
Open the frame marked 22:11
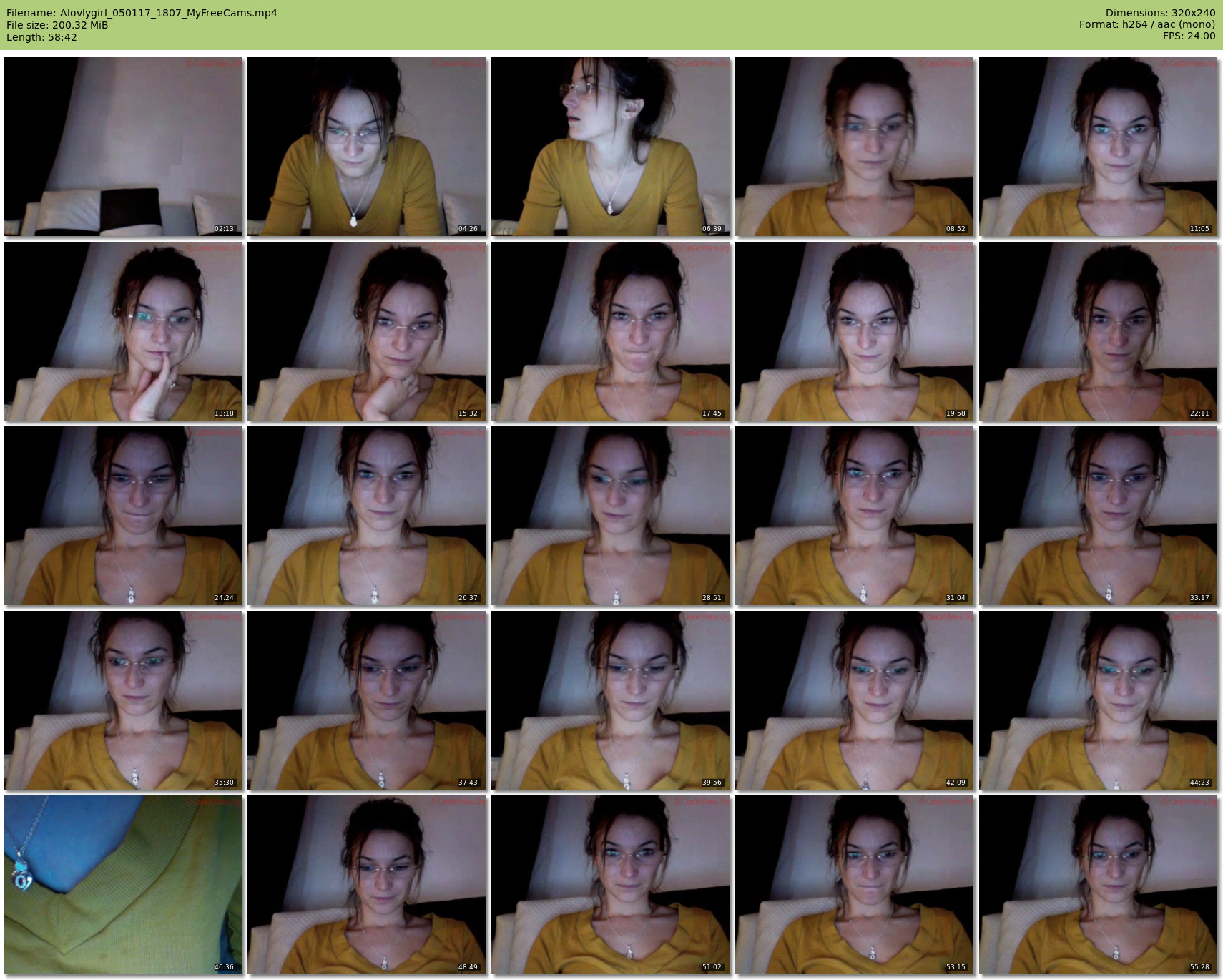(1099, 331)
